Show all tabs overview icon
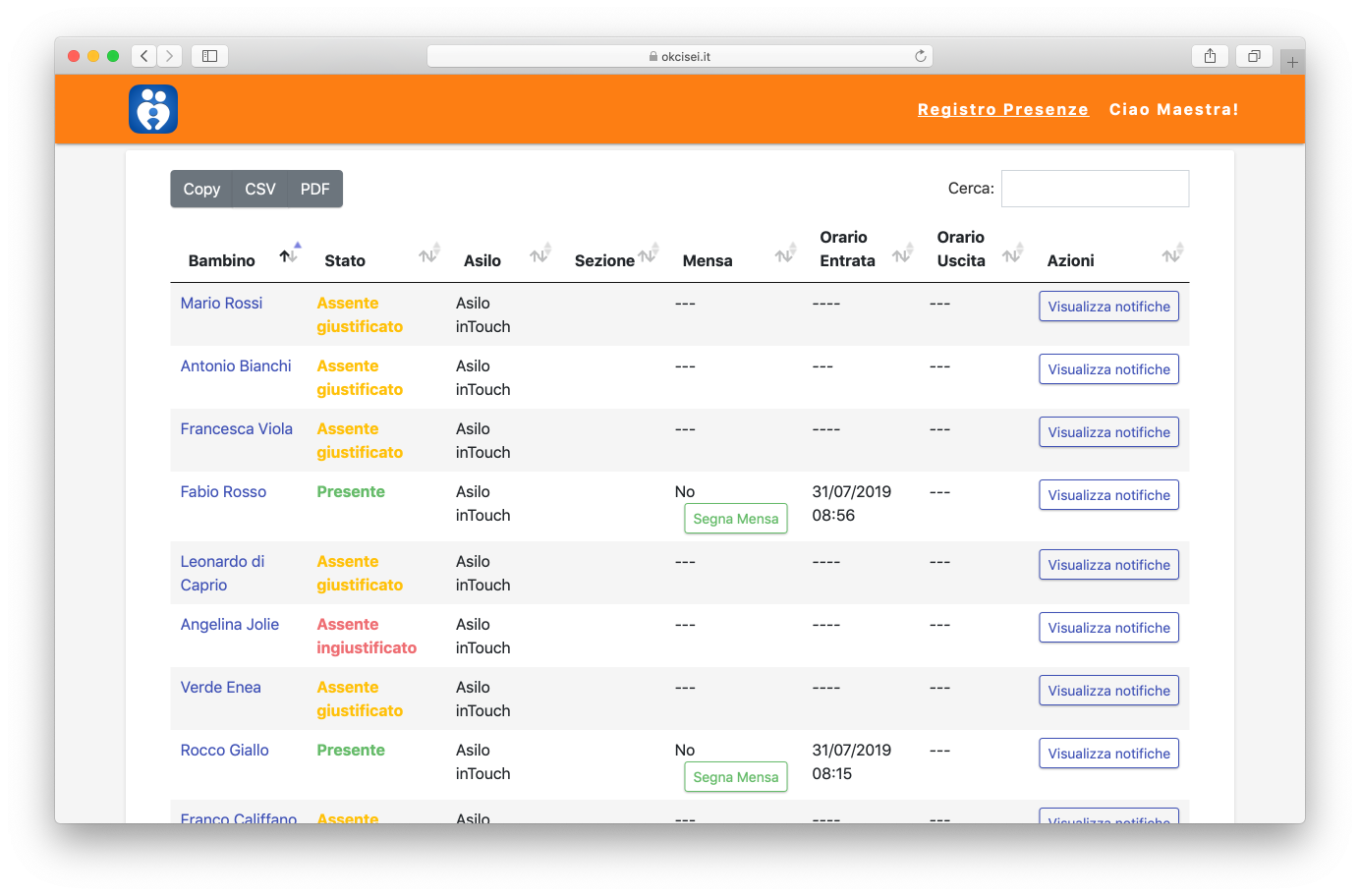 coord(1254,56)
